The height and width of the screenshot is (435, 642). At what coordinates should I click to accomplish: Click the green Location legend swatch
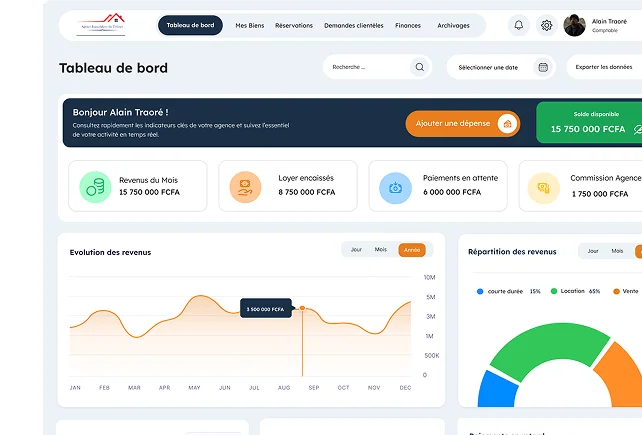coord(553,291)
